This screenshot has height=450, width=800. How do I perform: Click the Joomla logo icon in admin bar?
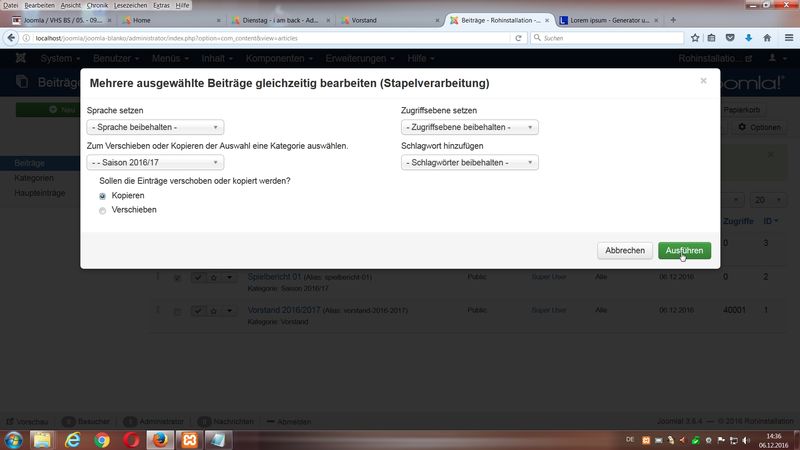tap(20, 58)
